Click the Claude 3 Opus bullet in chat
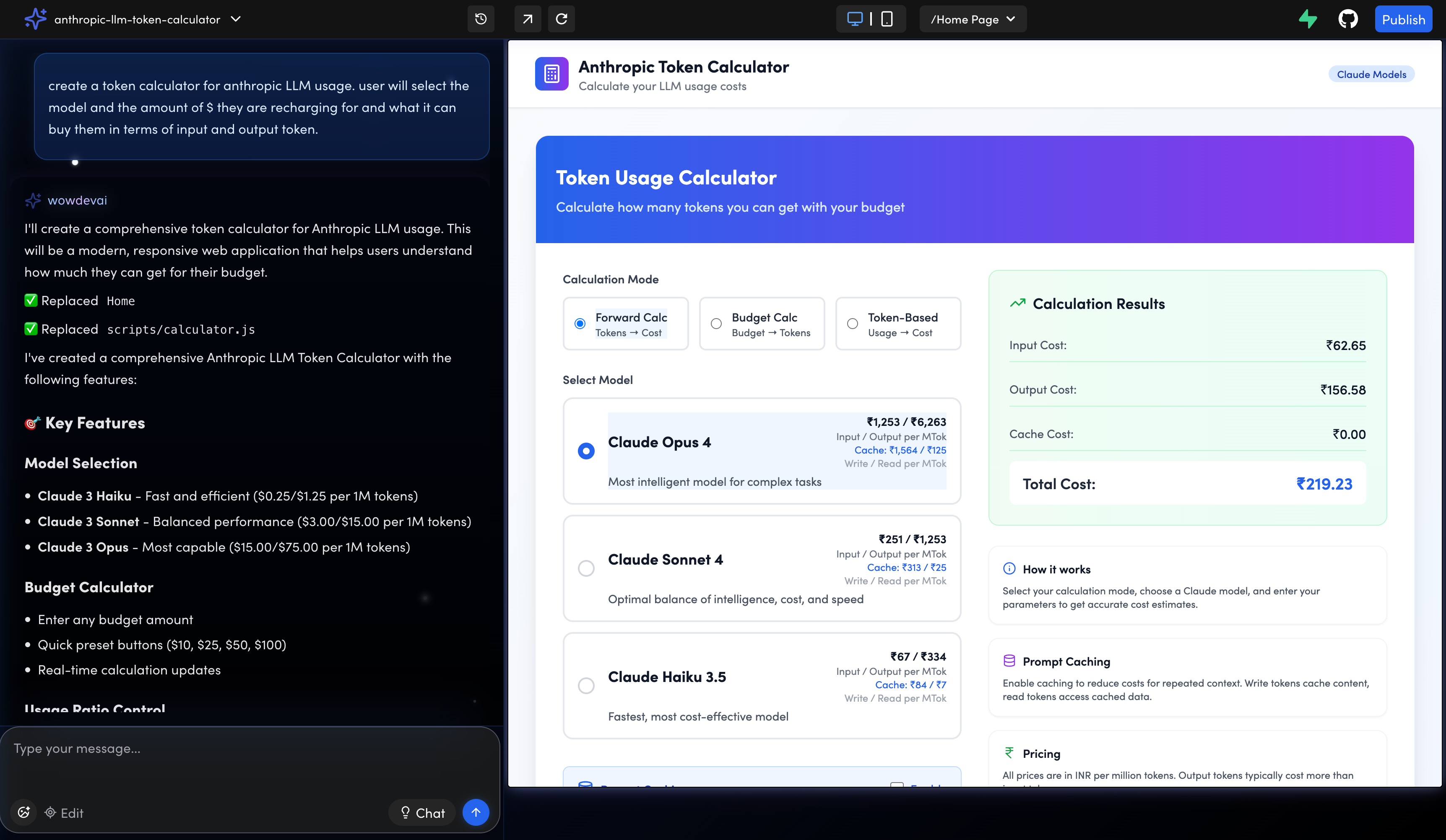1446x840 pixels. point(224,547)
